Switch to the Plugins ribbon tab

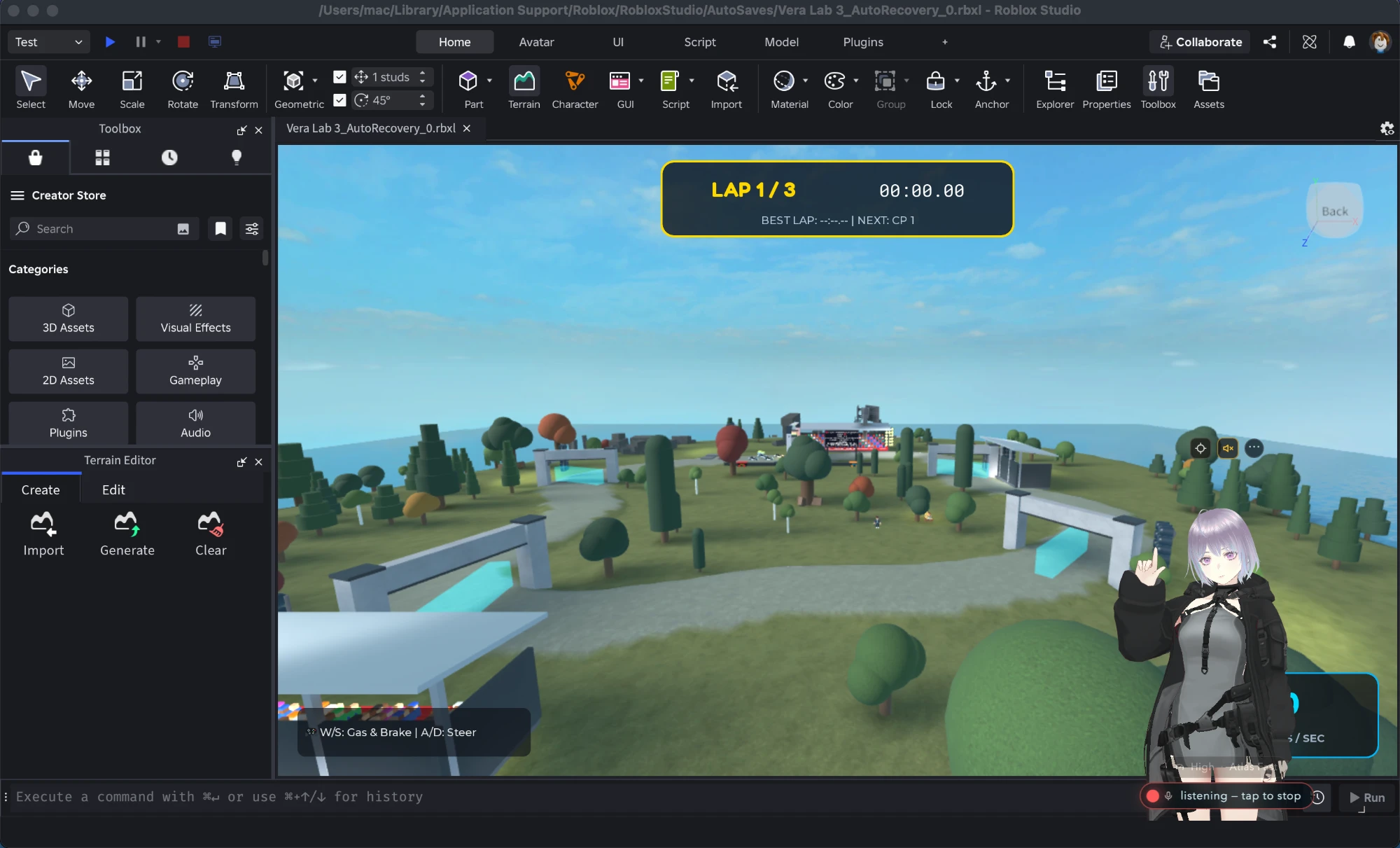coord(863,42)
